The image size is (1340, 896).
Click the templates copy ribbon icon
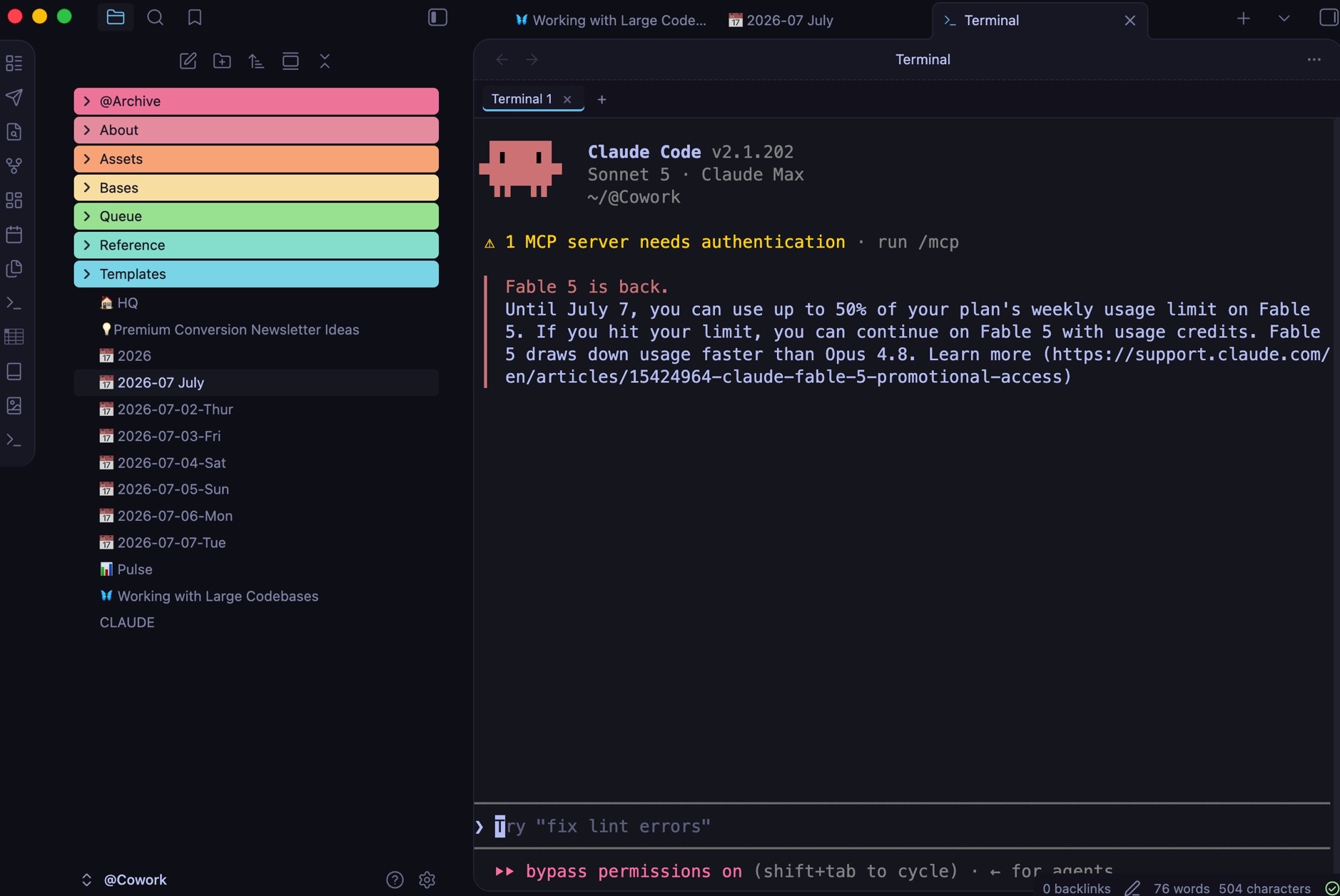click(x=14, y=268)
